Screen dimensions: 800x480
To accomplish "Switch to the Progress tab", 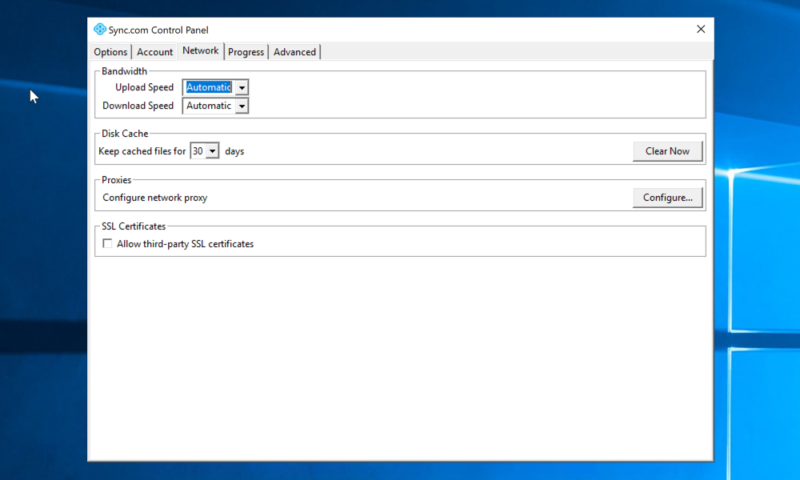I will point(246,52).
